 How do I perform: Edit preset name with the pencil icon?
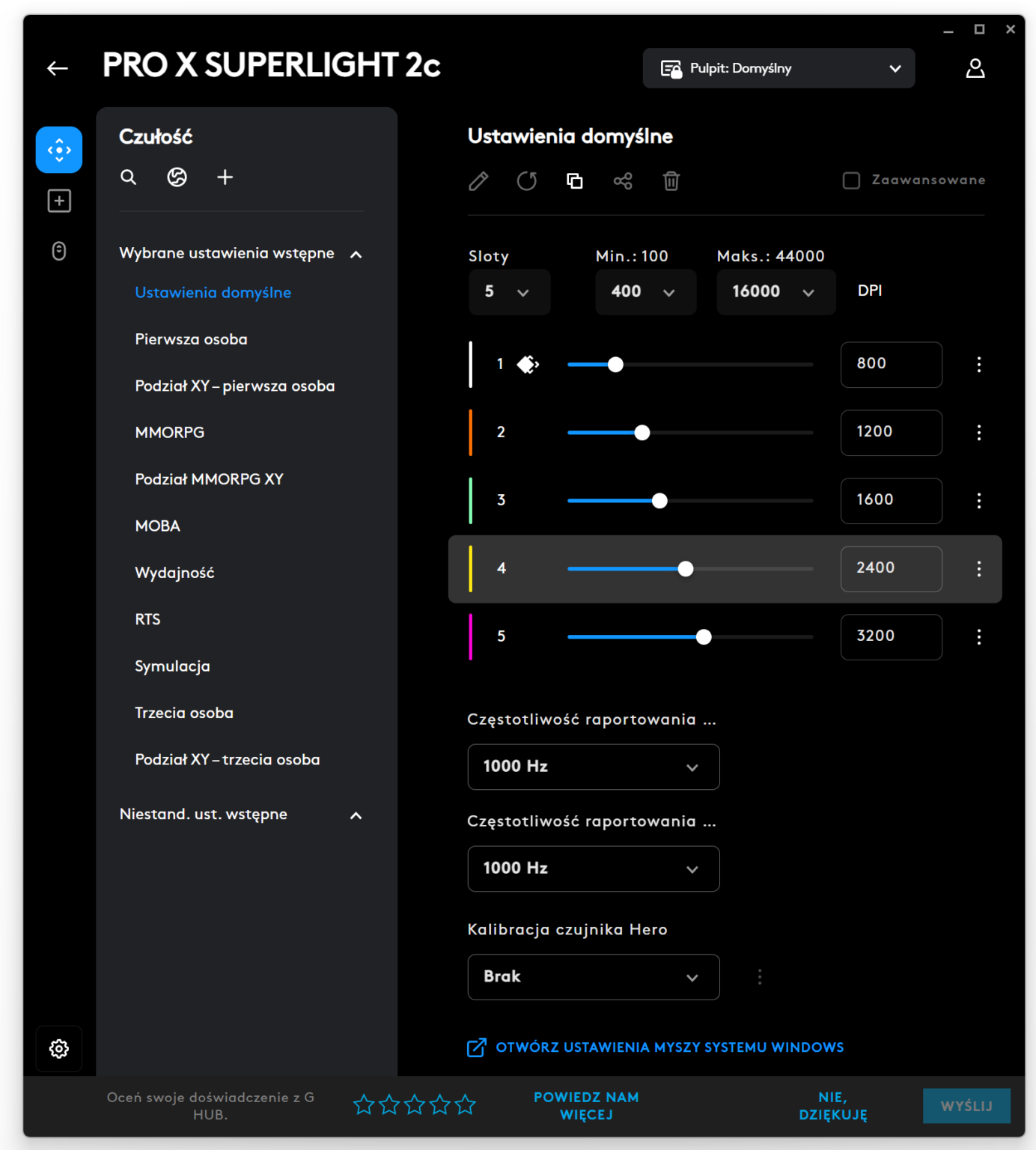pyautogui.click(x=478, y=180)
